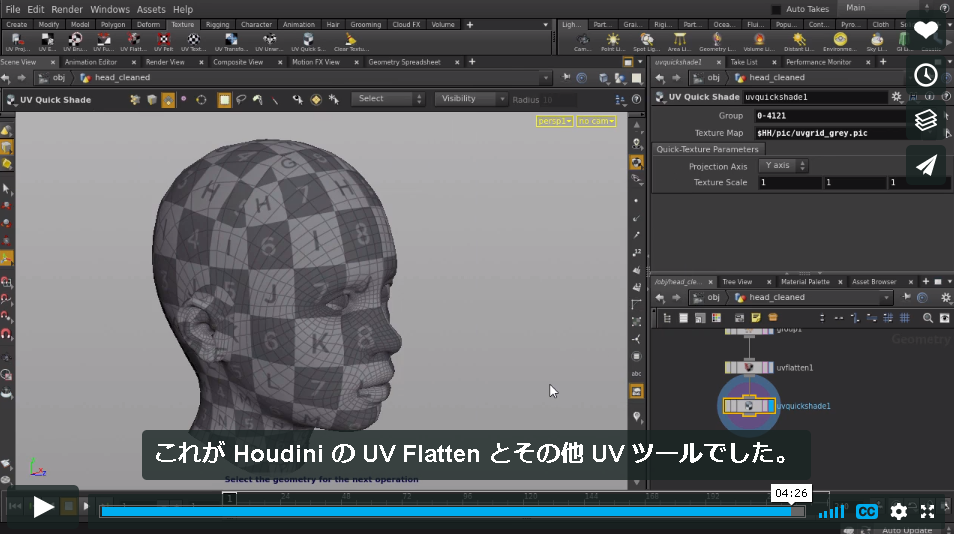Switch to the Material Palette tab
The height and width of the screenshot is (534, 954).
pyautogui.click(x=805, y=282)
